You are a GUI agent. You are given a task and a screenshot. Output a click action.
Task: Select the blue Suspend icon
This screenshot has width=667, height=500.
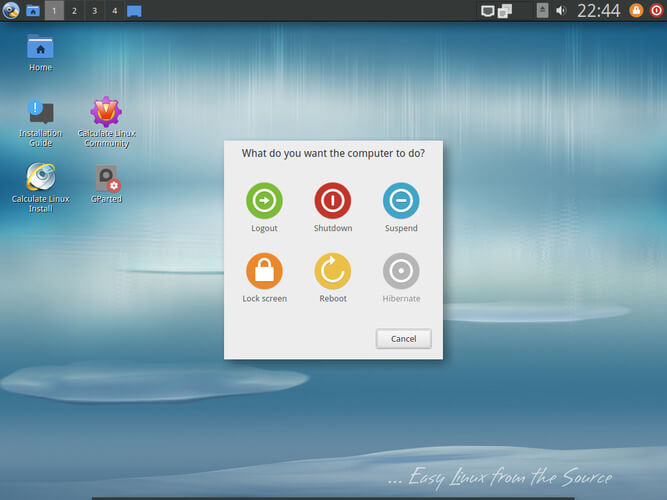point(401,200)
